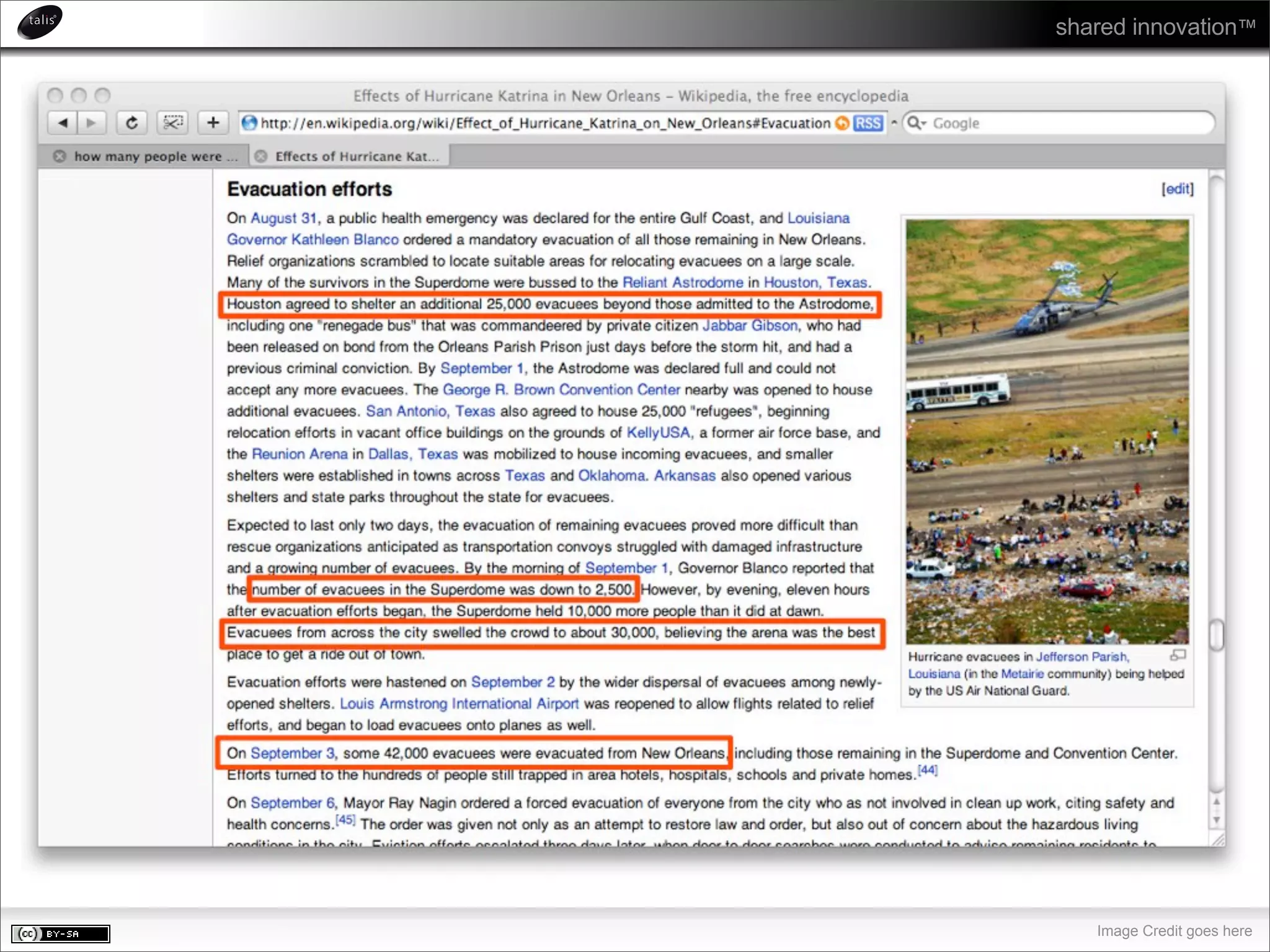
Task: Click the window minimize button
Action: tap(79, 95)
